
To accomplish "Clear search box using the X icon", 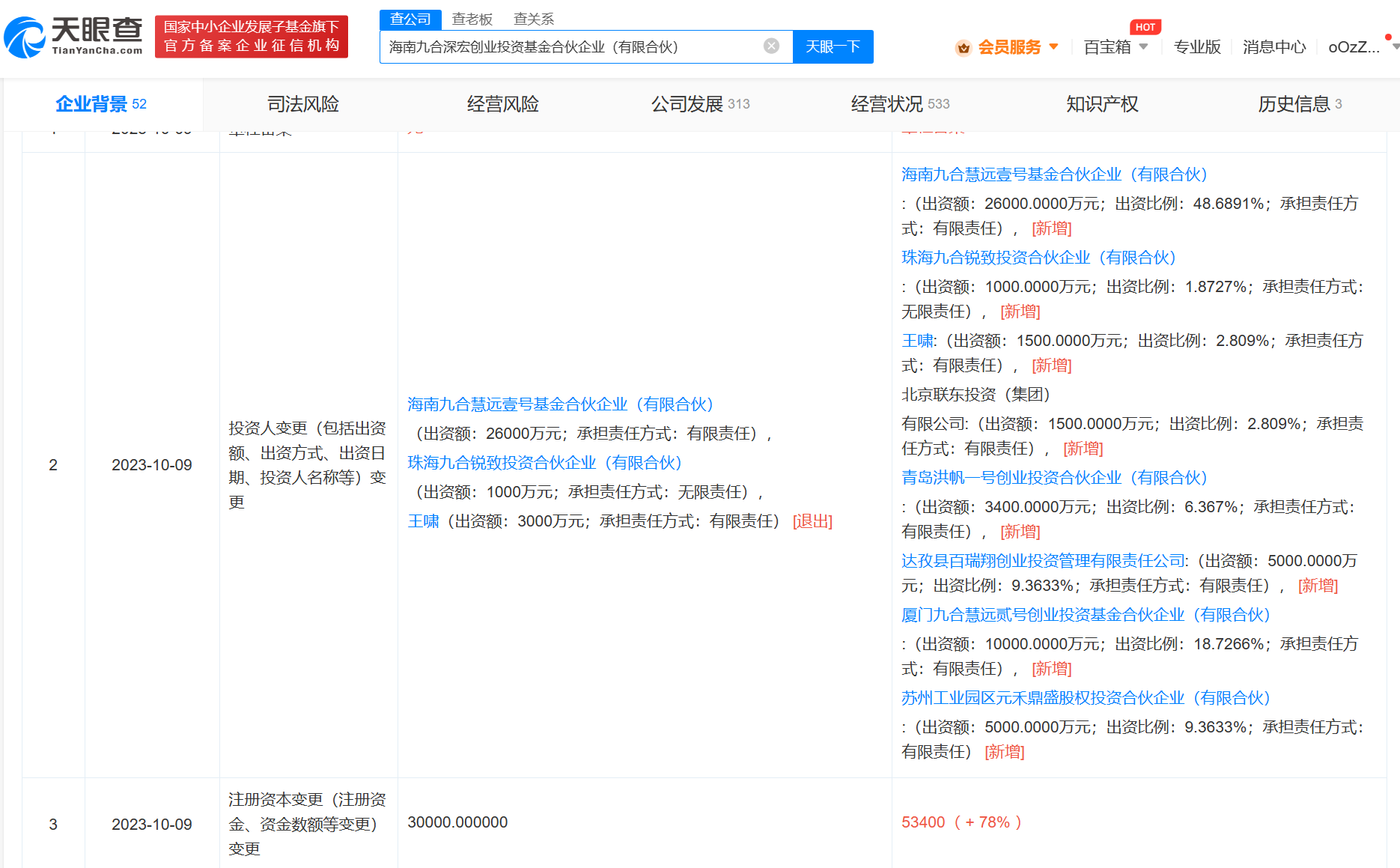I will pos(771,46).
